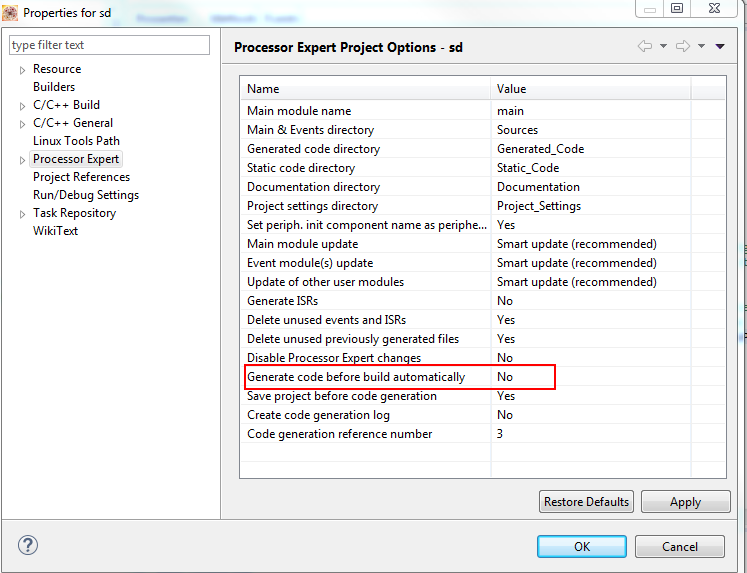Expand the C/C++ General node
Image resolution: width=747 pixels, height=573 pixels.
point(22,124)
